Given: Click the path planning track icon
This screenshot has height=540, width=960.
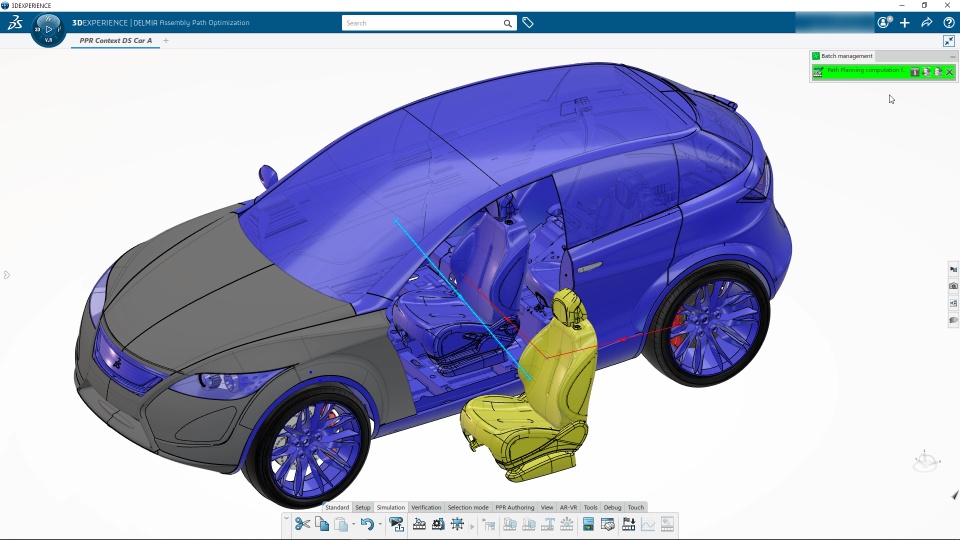Looking at the screenshot, I should (419, 524).
